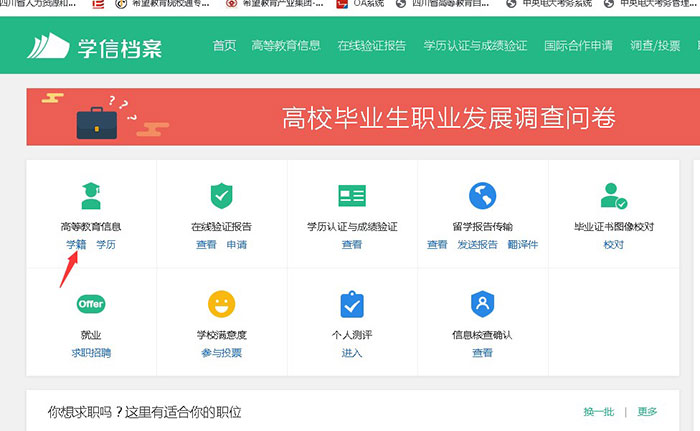Click the 求职招聘 link

coord(91,353)
